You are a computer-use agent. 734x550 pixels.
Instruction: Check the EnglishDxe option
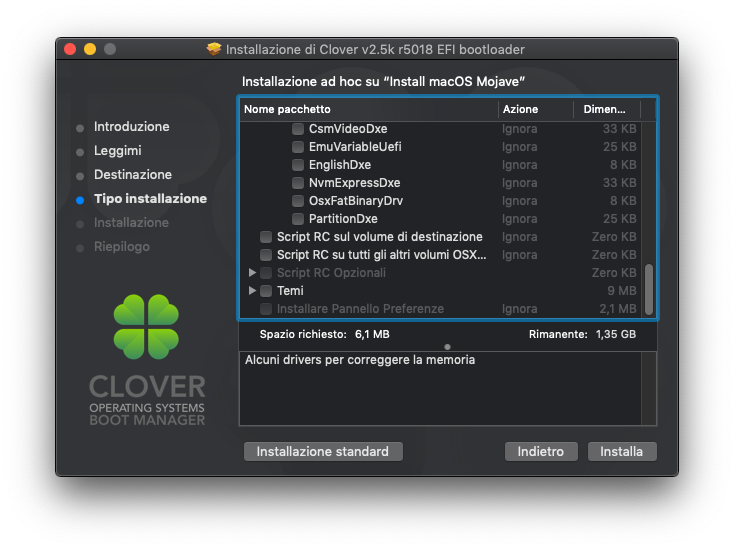[298, 165]
